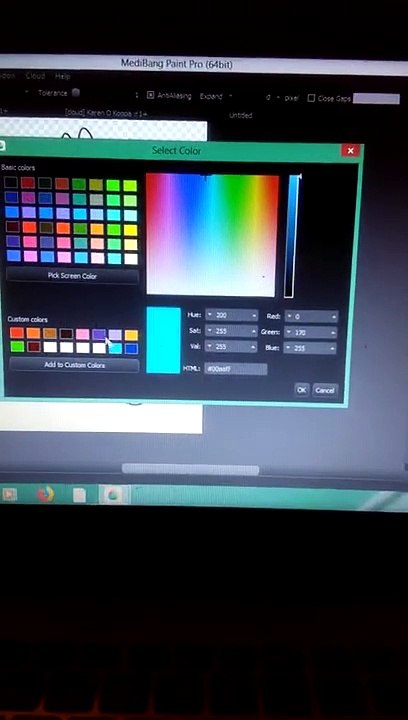Screen dimensions: 408x720
Task: Select the blue swatch in Custom colors
Action: click(x=131, y=349)
